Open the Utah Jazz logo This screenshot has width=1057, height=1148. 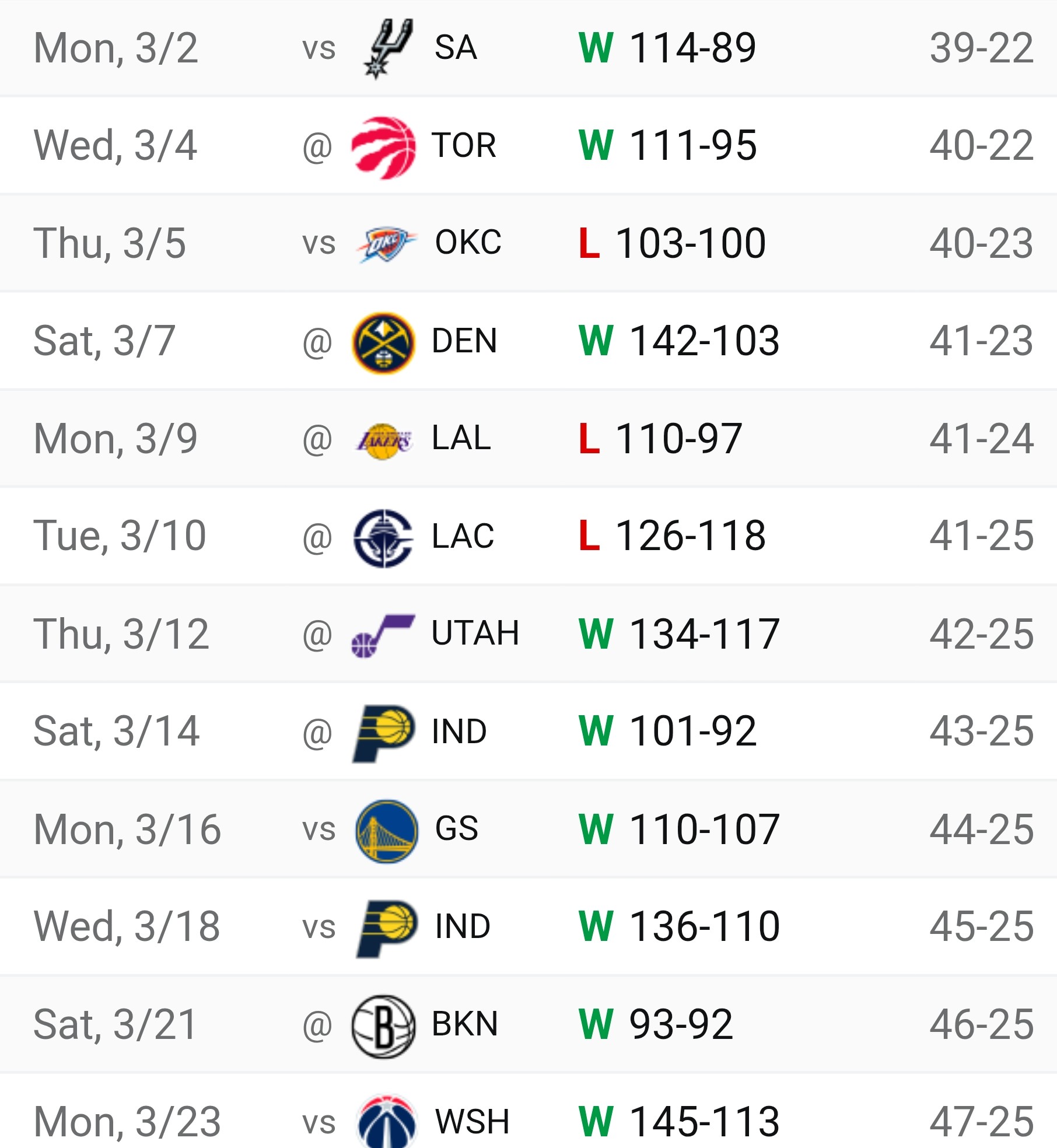(x=383, y=636)
